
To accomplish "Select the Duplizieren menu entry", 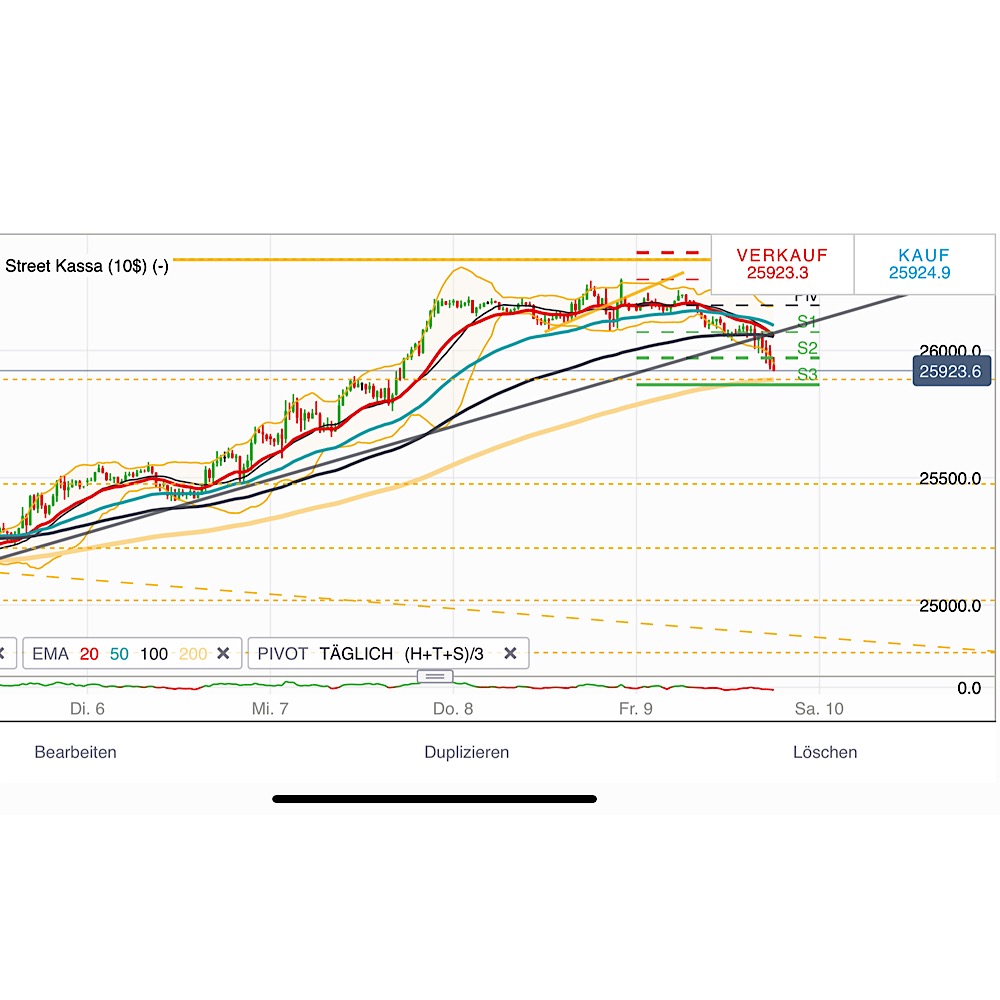I will coord(466,752).
